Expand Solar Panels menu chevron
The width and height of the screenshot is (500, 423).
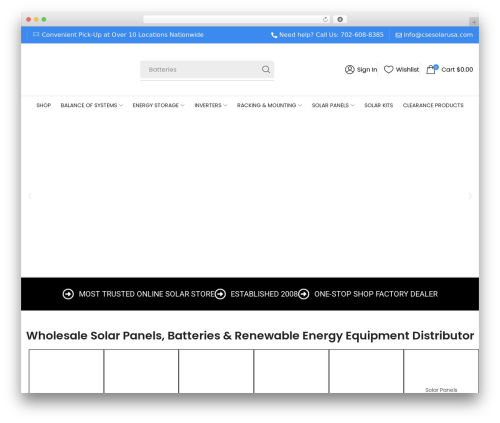point(352,105)
